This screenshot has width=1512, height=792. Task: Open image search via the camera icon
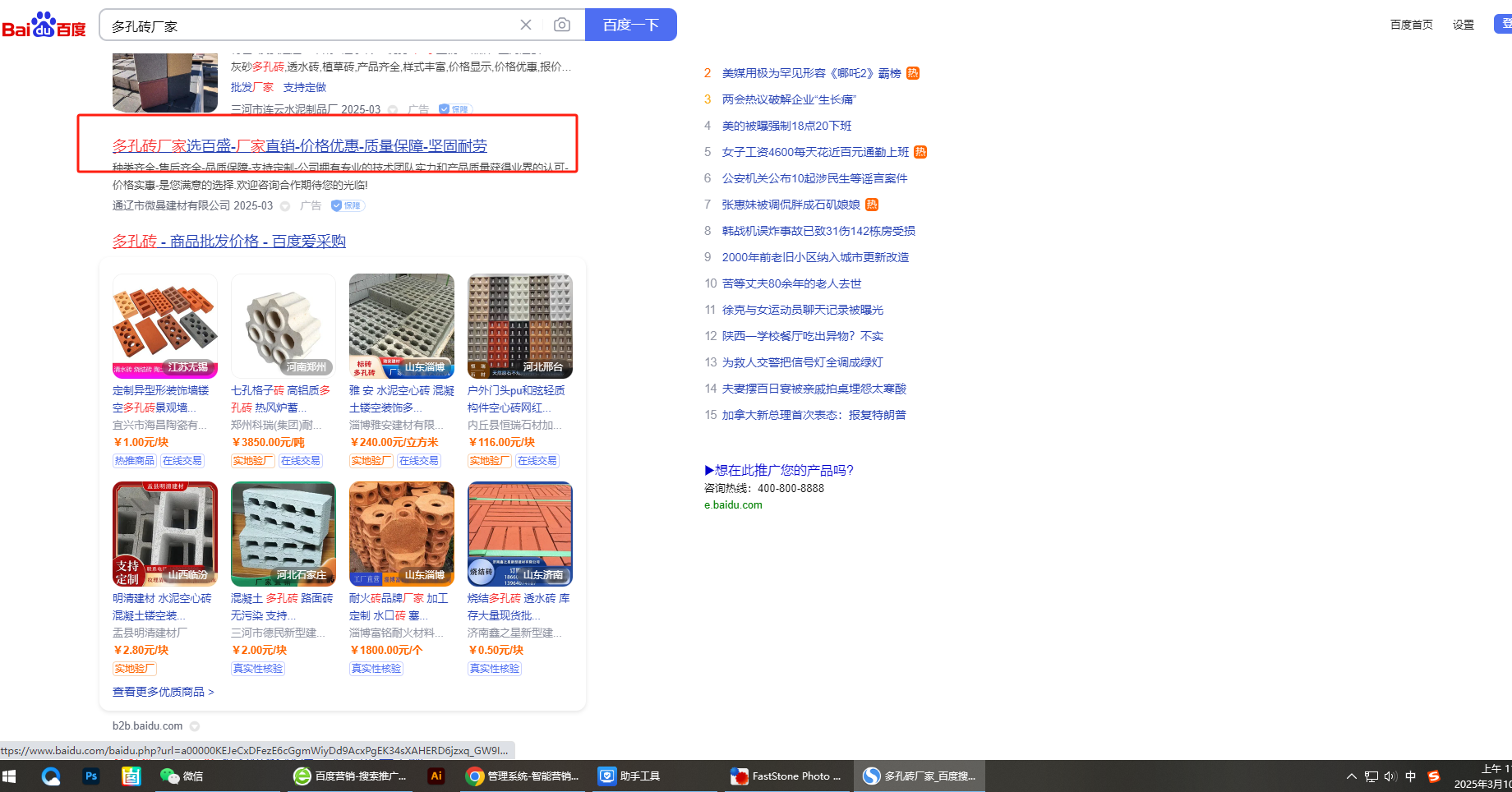click(562, 25)
